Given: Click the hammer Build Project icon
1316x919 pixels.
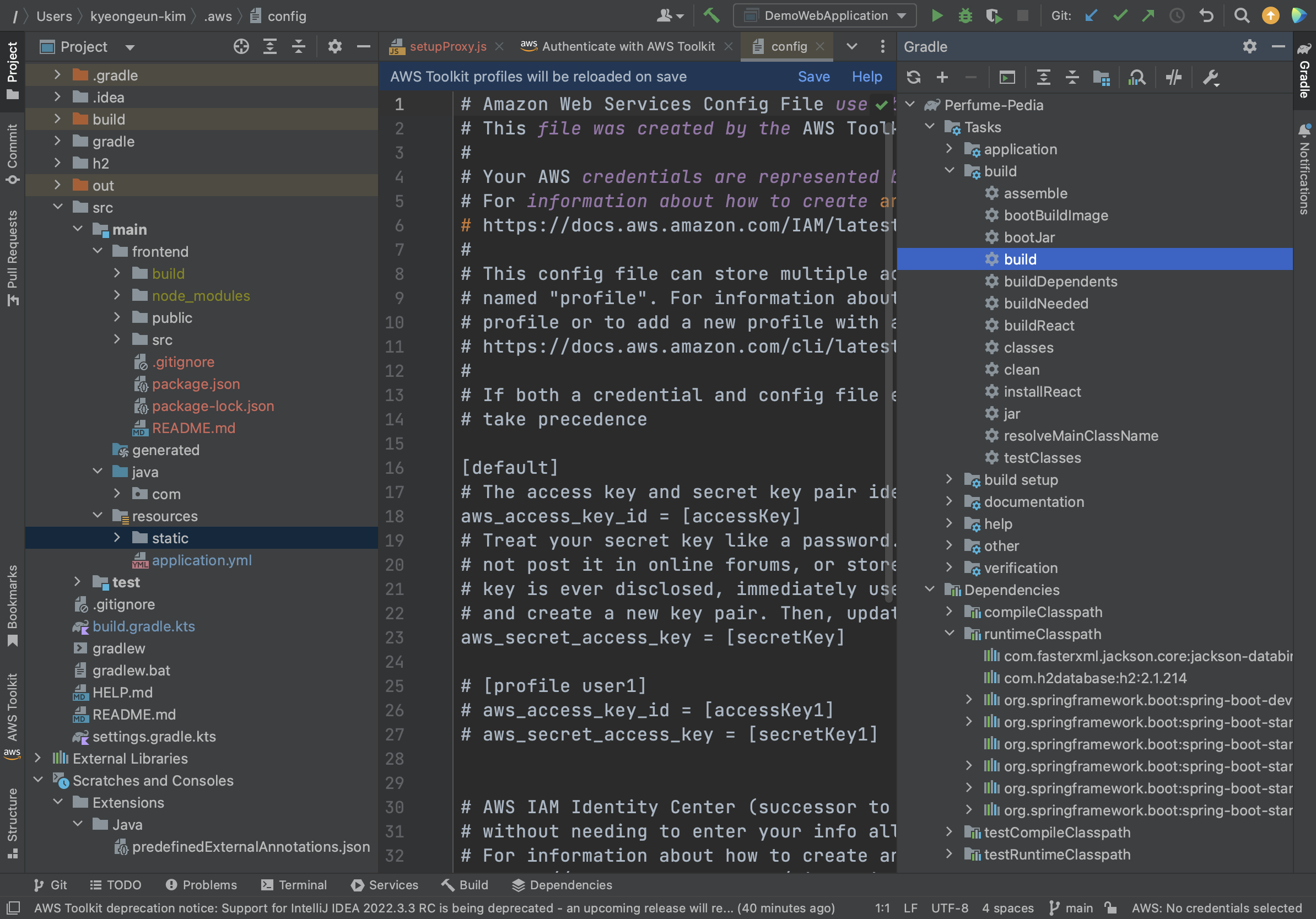Looking at the screenshot, I should click(711, 15).
